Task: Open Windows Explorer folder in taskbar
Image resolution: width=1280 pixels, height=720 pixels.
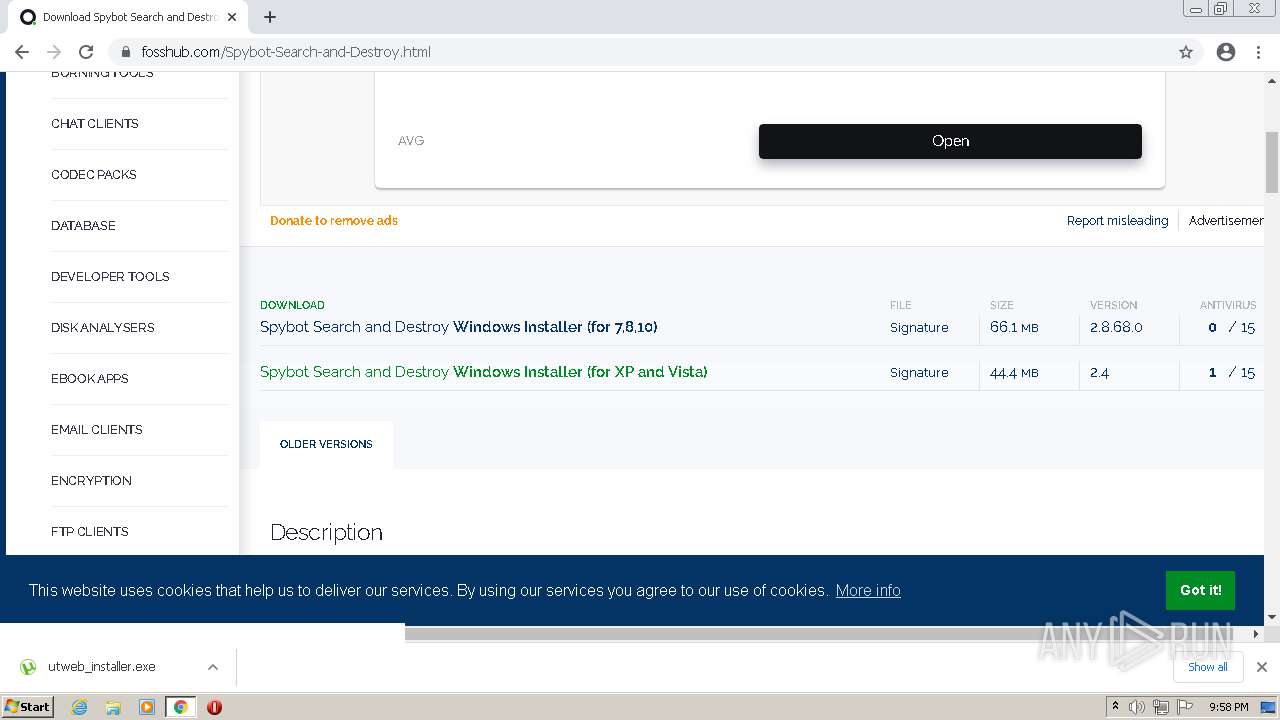Action: pos(113,707)
